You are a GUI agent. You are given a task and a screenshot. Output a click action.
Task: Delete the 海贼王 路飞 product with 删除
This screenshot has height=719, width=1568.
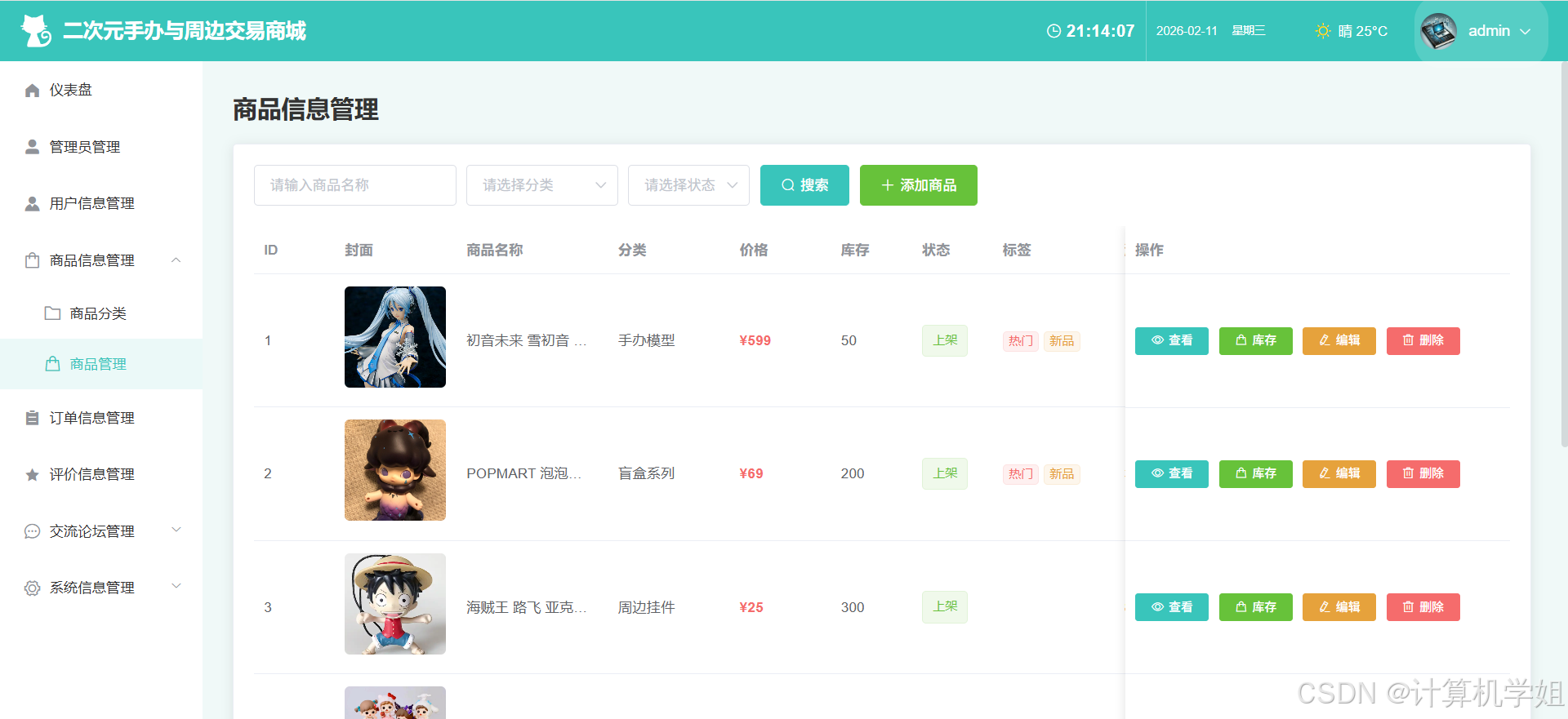pos(1423,607)
